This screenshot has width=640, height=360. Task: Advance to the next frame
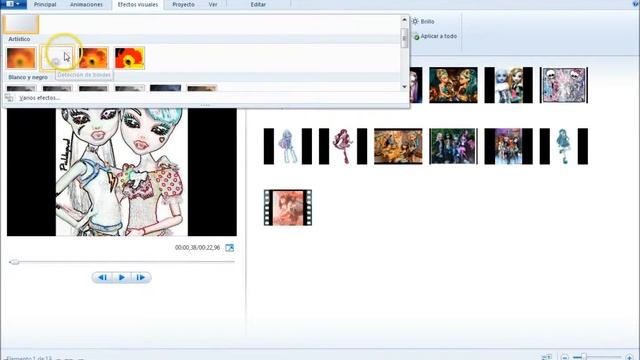pos(141,278)
